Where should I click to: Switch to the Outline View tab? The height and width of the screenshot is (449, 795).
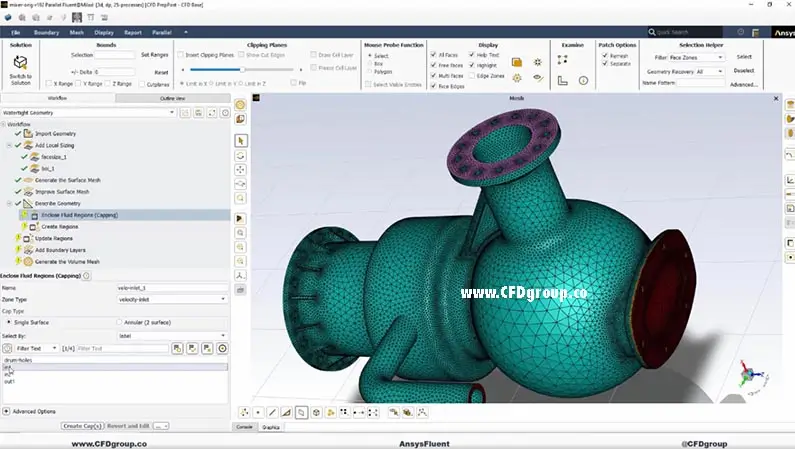coord(172,98)
